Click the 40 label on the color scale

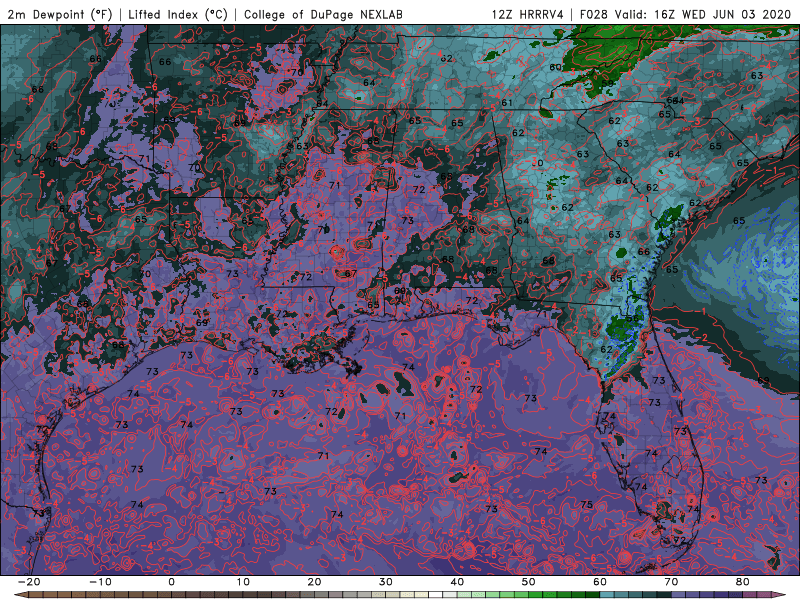(457, 582)
